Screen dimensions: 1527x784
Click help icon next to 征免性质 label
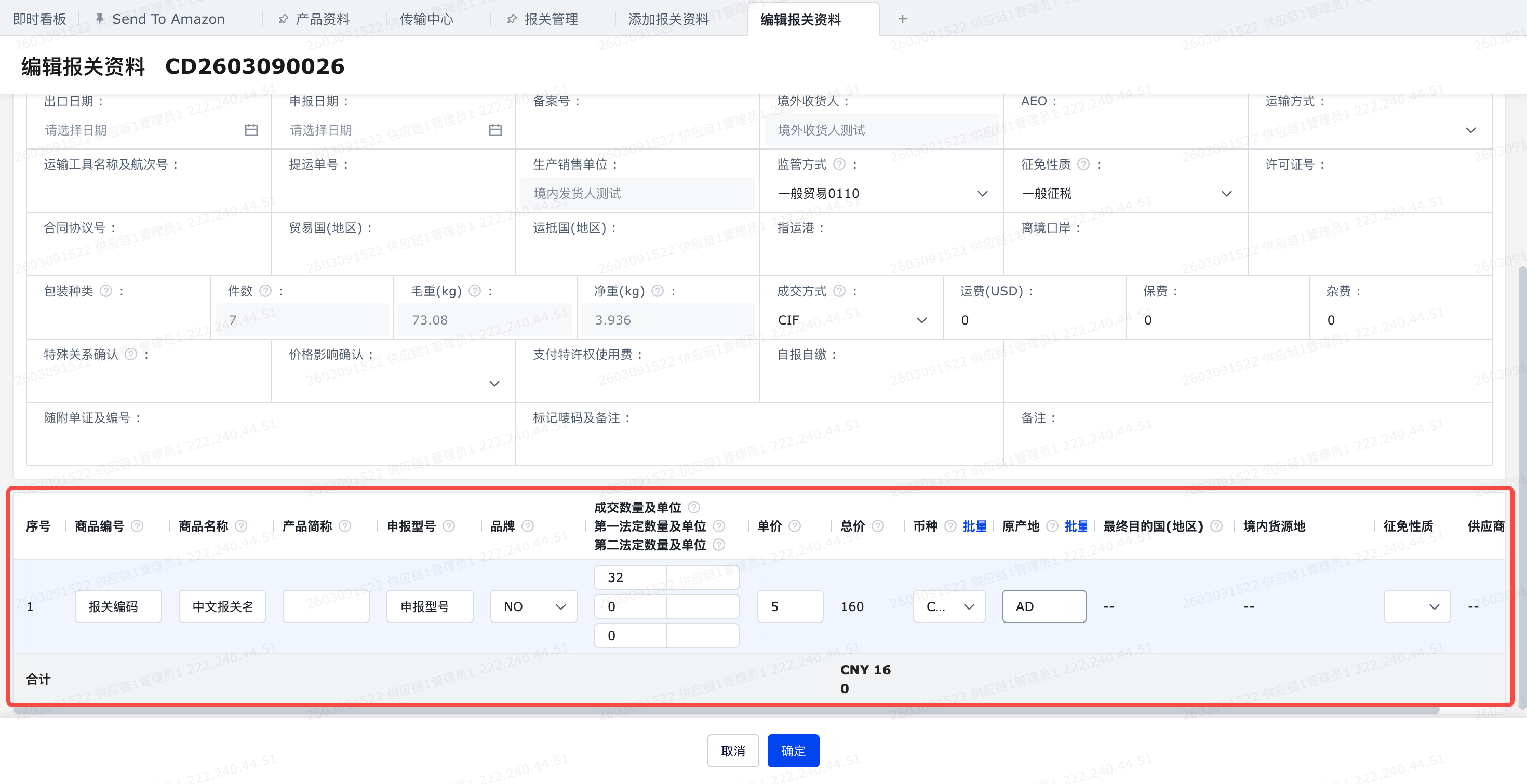(1083, 164)
